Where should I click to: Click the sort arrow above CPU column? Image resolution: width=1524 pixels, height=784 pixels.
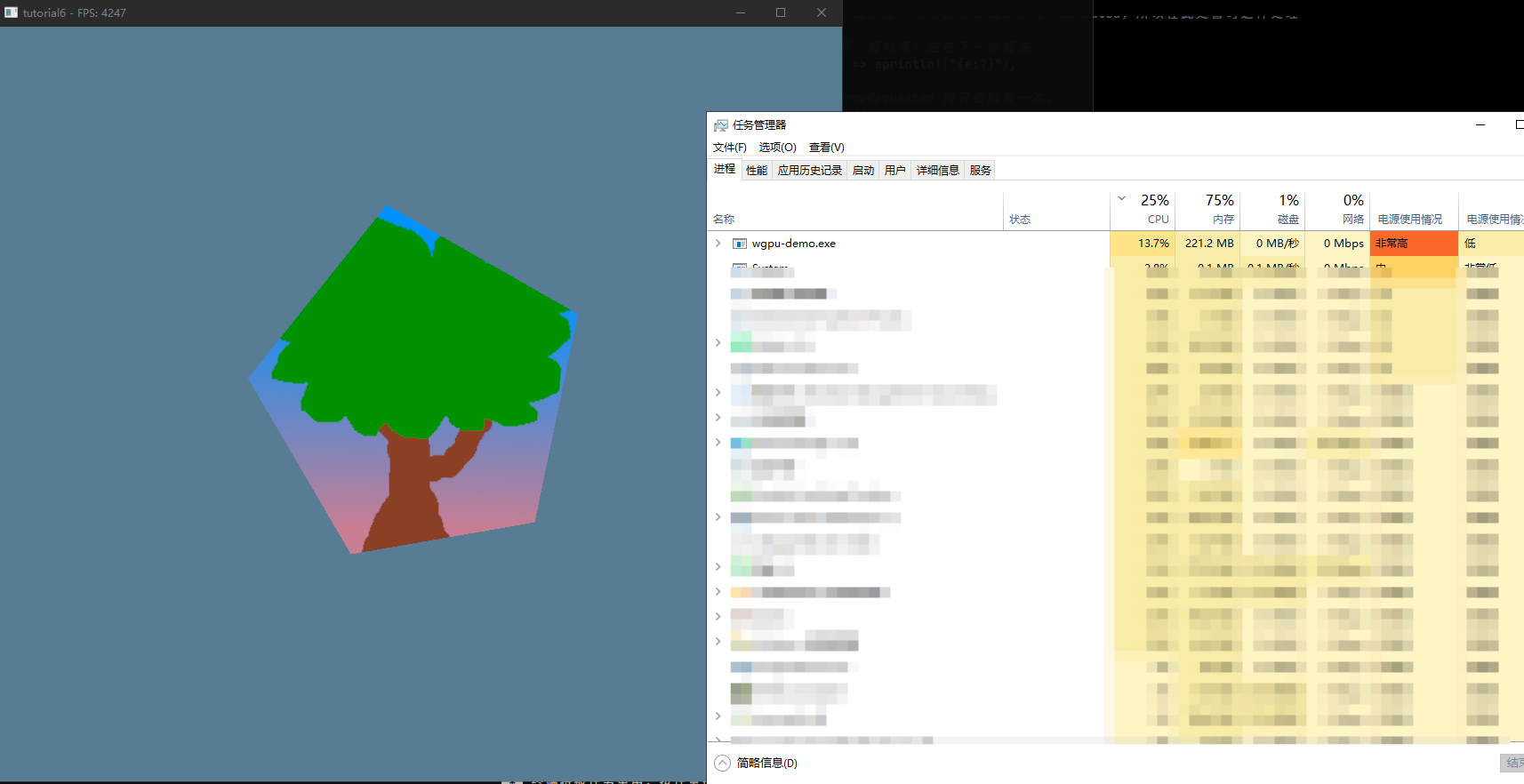point(1121,198)
